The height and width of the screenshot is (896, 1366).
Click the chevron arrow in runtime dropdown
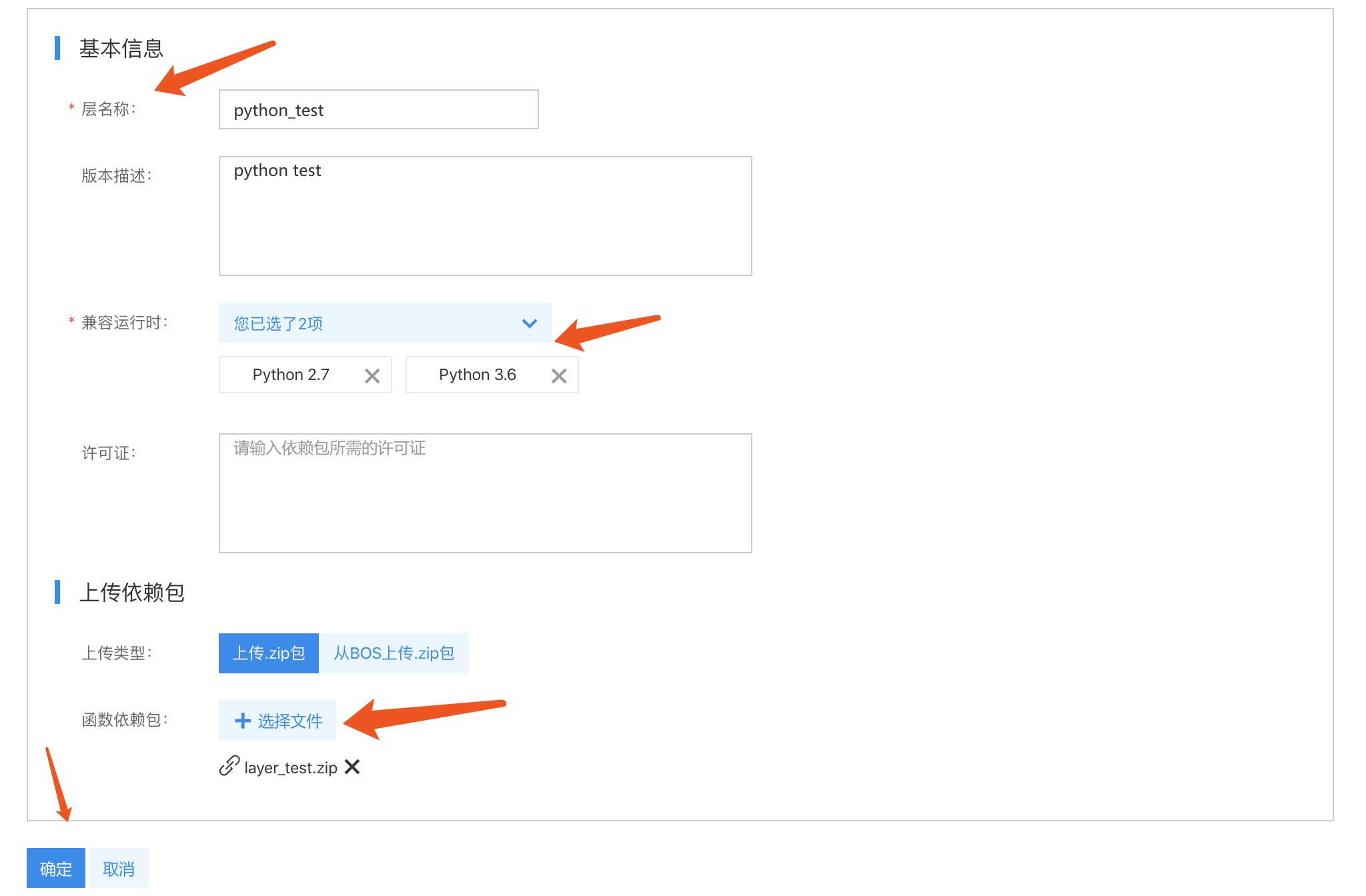(x=530, y=323)
